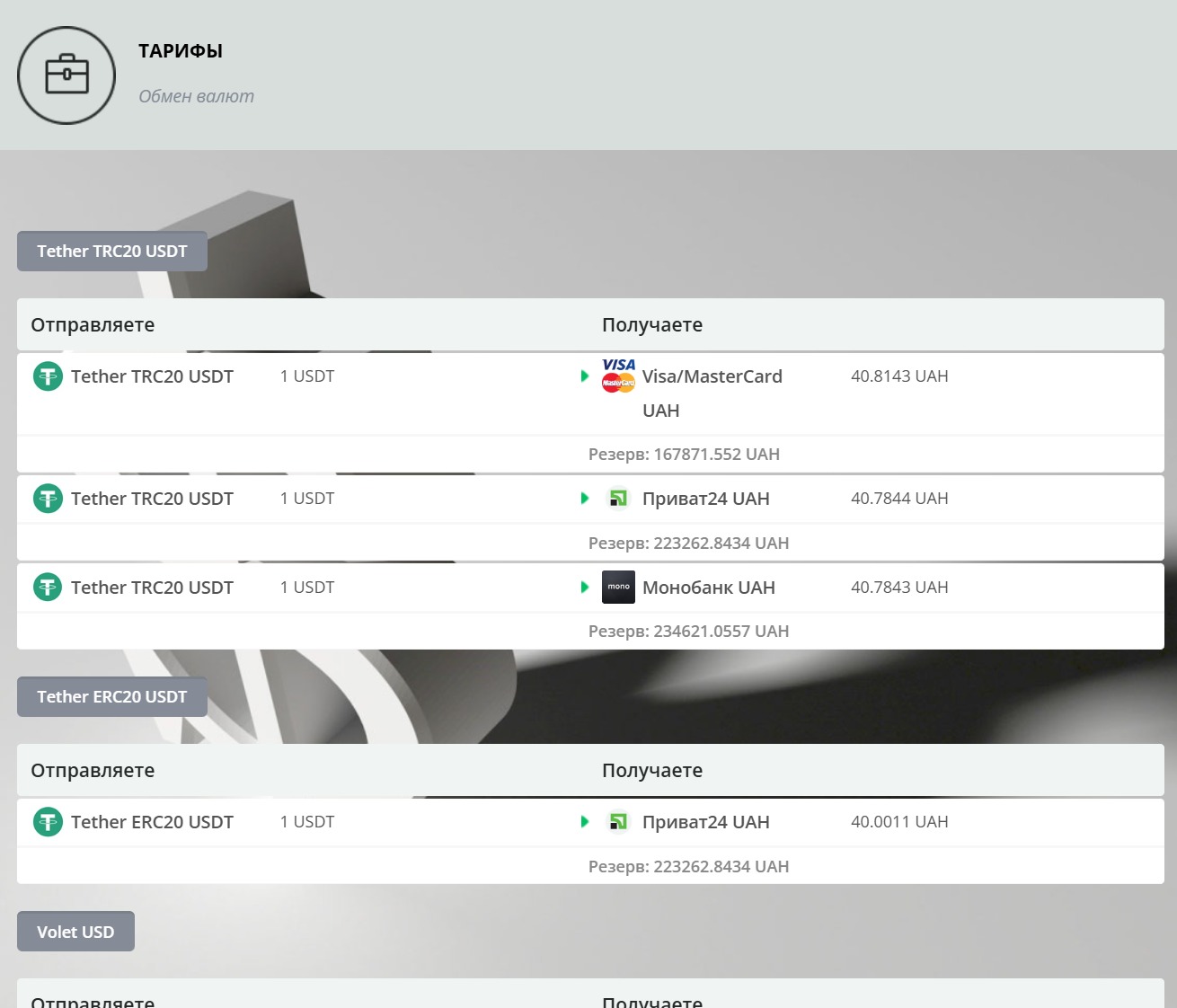Click Tether icon in ERC20 row
The image size is (1177, 1008).
48,822
